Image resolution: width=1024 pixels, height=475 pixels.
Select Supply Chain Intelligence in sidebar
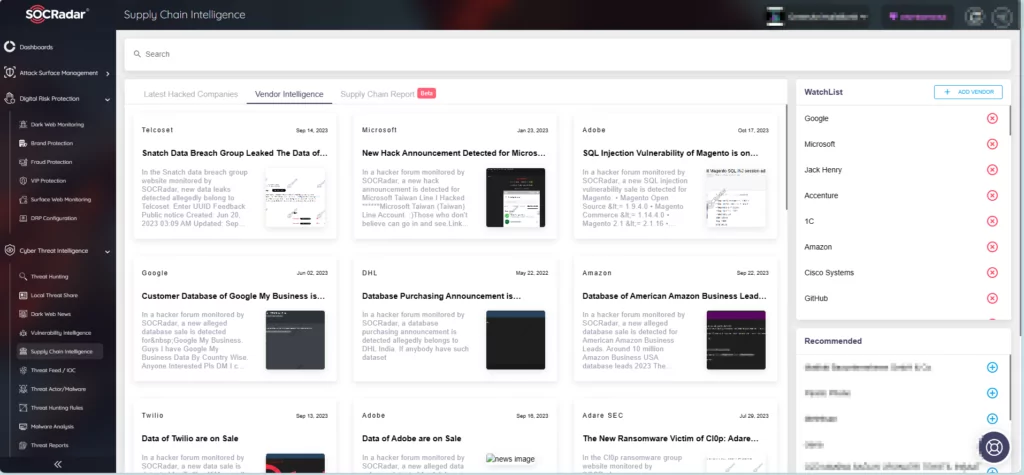tap(60, 352)
